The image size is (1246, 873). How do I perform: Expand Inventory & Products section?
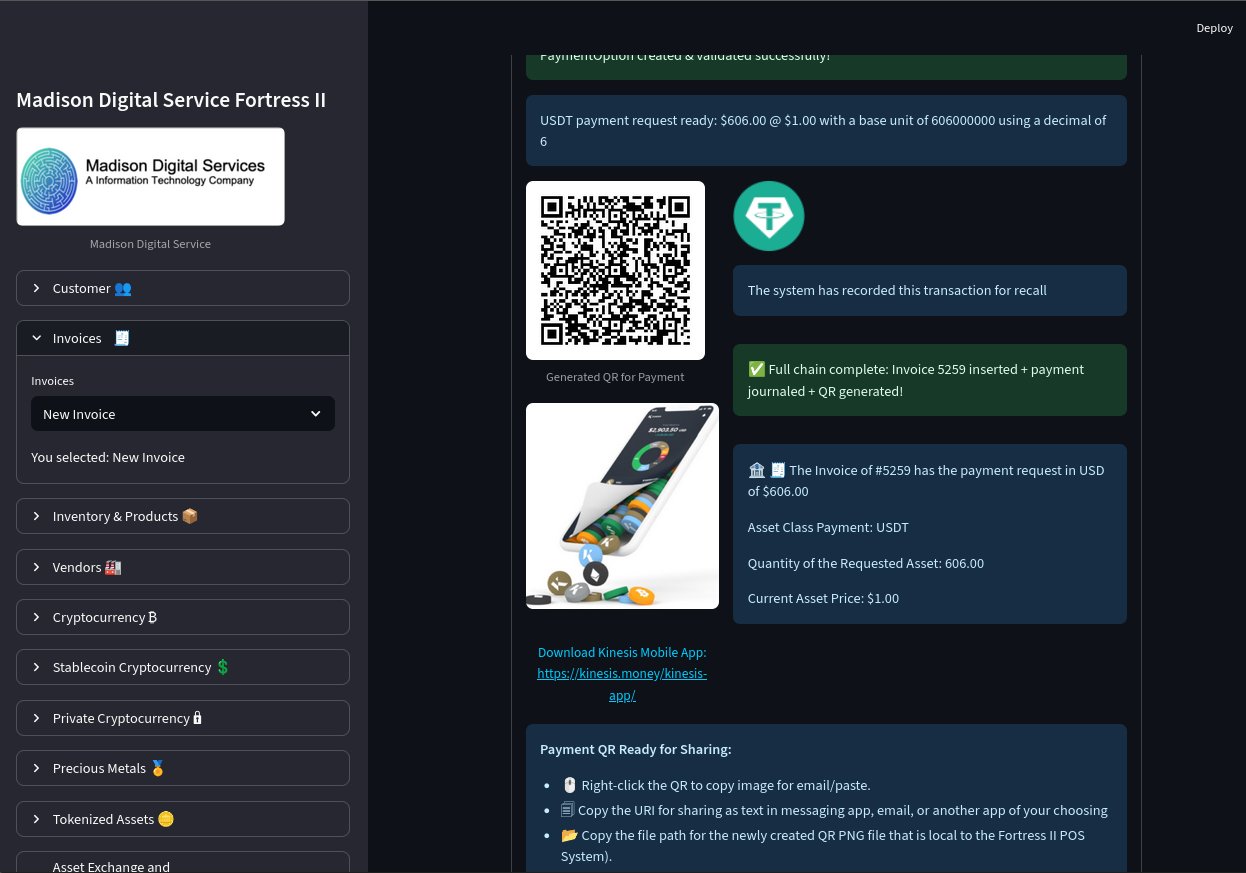click(x=183, y=516)
